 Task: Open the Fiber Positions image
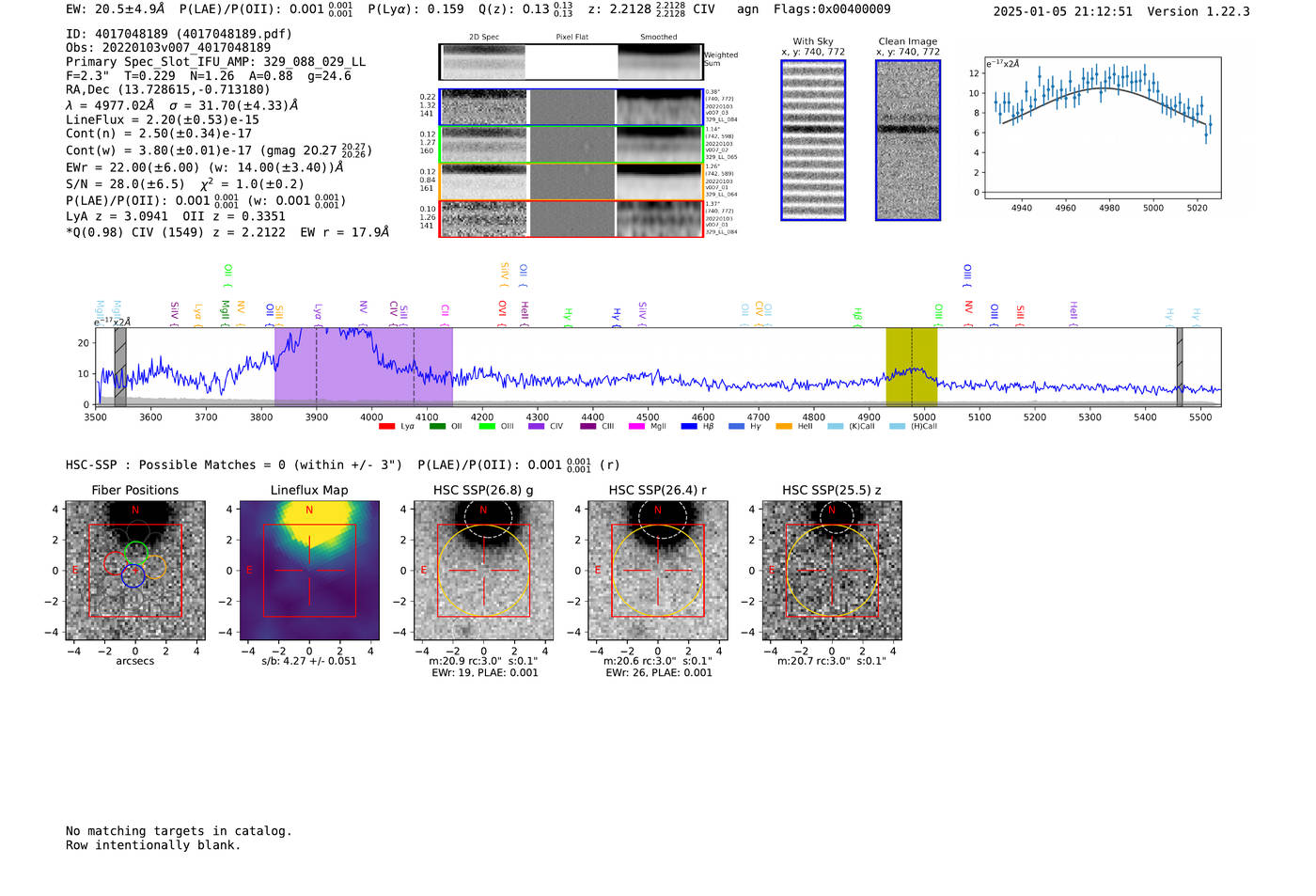pos(135,571)
